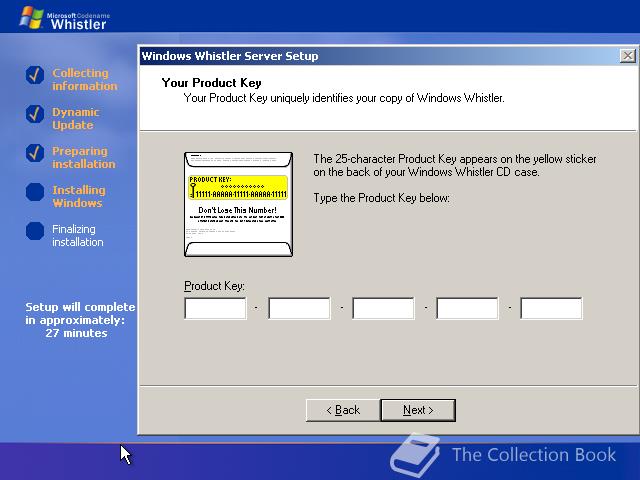
Task: Click the Installing Windows step bullet
Action: [x=35, y=192]
